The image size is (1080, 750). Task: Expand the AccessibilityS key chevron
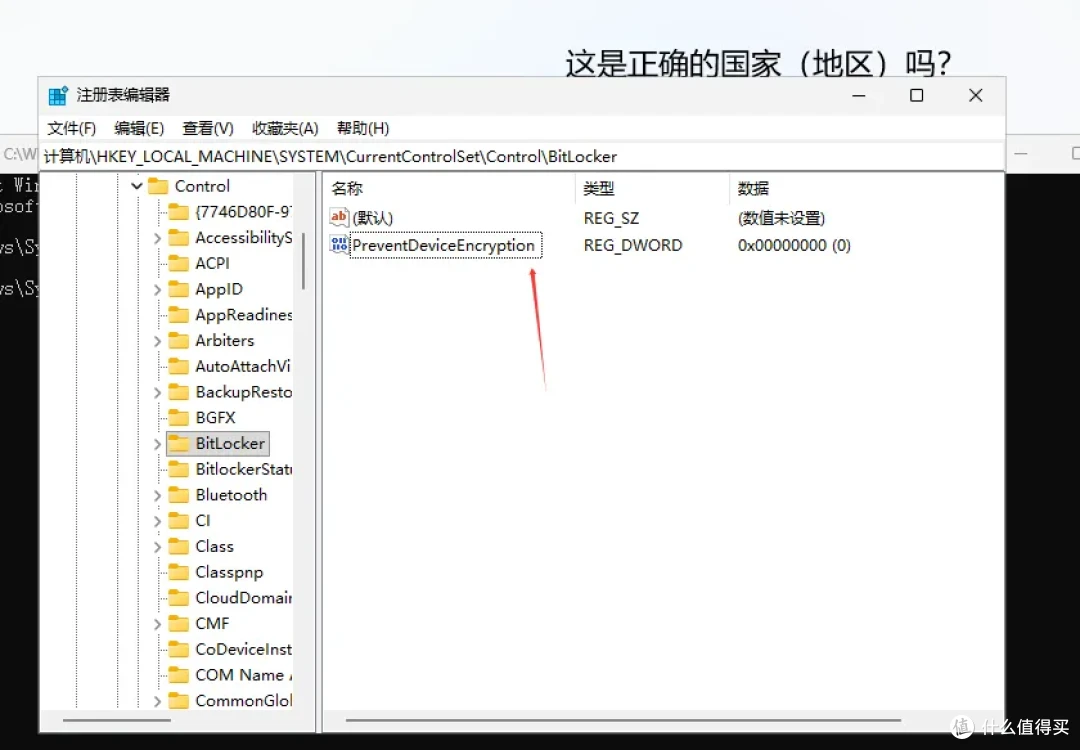tap(157, 238)
